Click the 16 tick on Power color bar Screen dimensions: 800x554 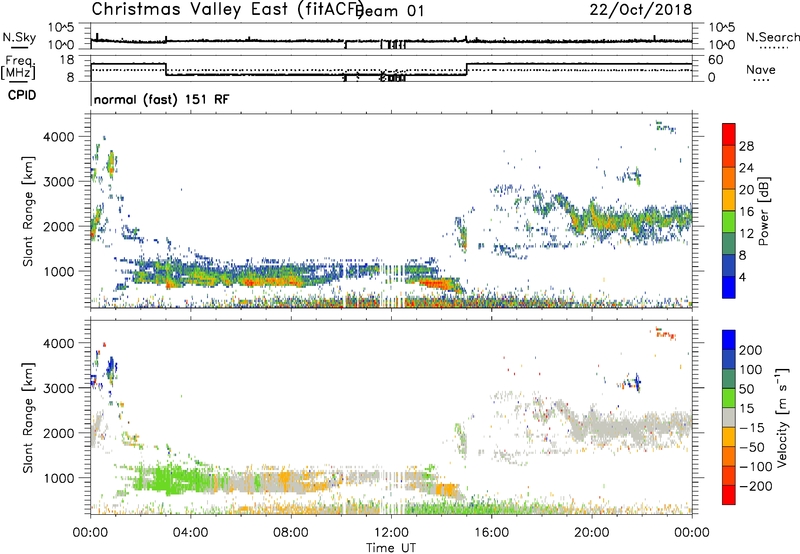(746, 212)
